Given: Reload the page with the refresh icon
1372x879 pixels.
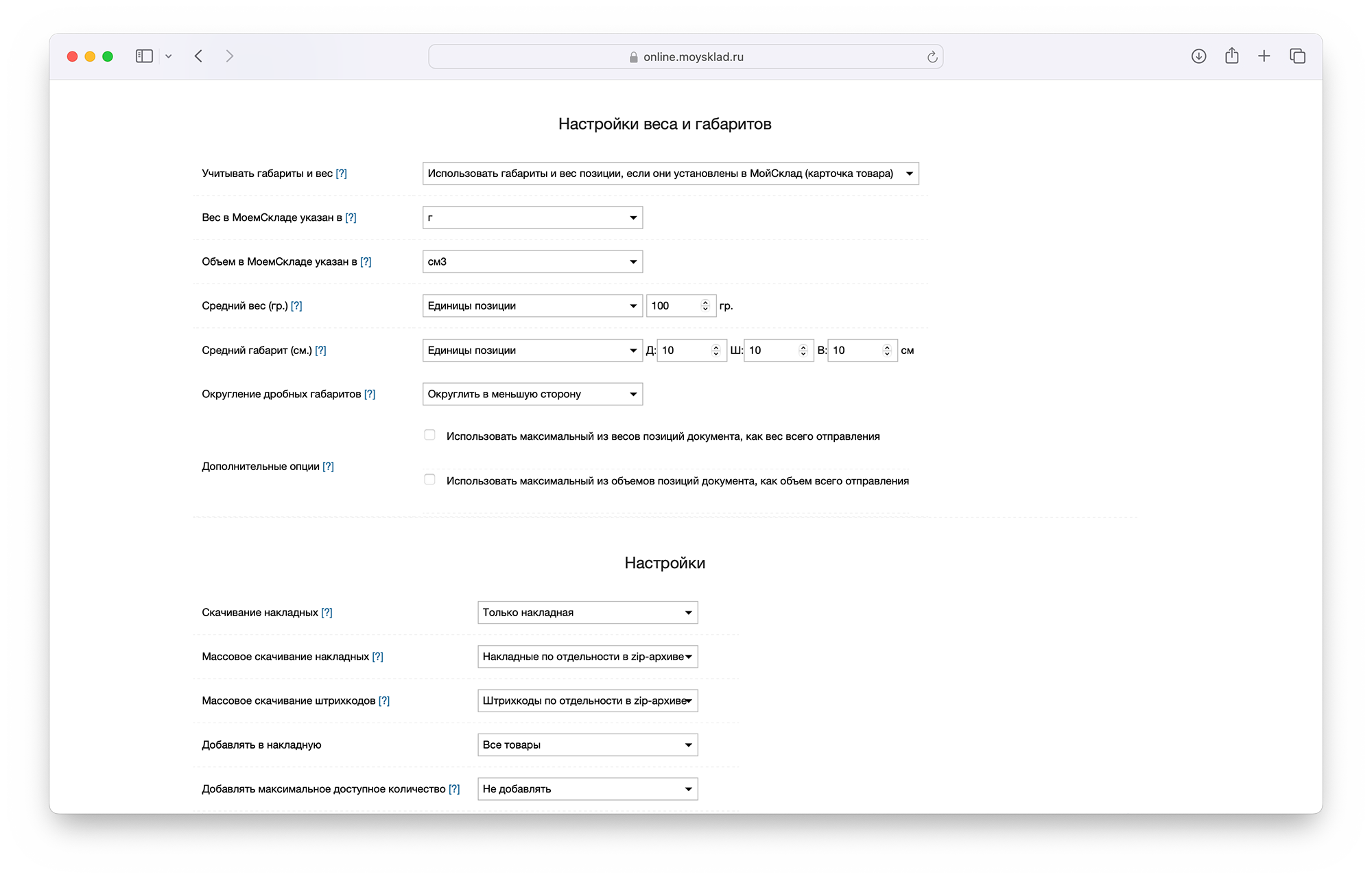Looking at the screenshot, I should coord(932,57).
